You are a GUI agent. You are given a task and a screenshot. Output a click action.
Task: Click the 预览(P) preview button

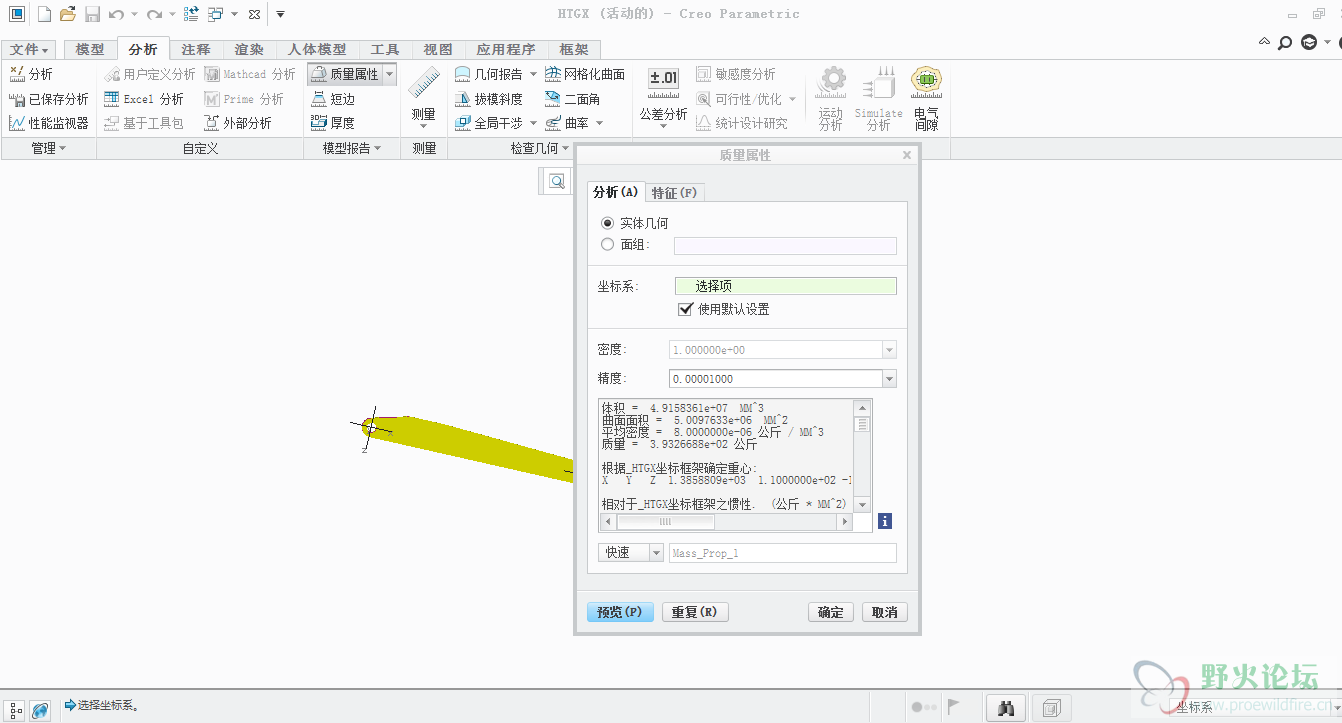pyautogui.click(x=620, y=612)
